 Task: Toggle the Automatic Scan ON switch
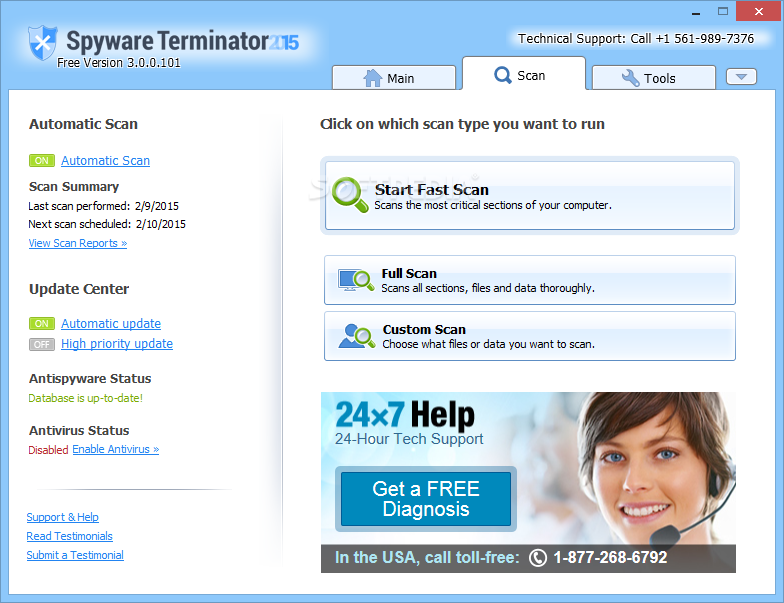pyautogui.click(x=42, y=160)
